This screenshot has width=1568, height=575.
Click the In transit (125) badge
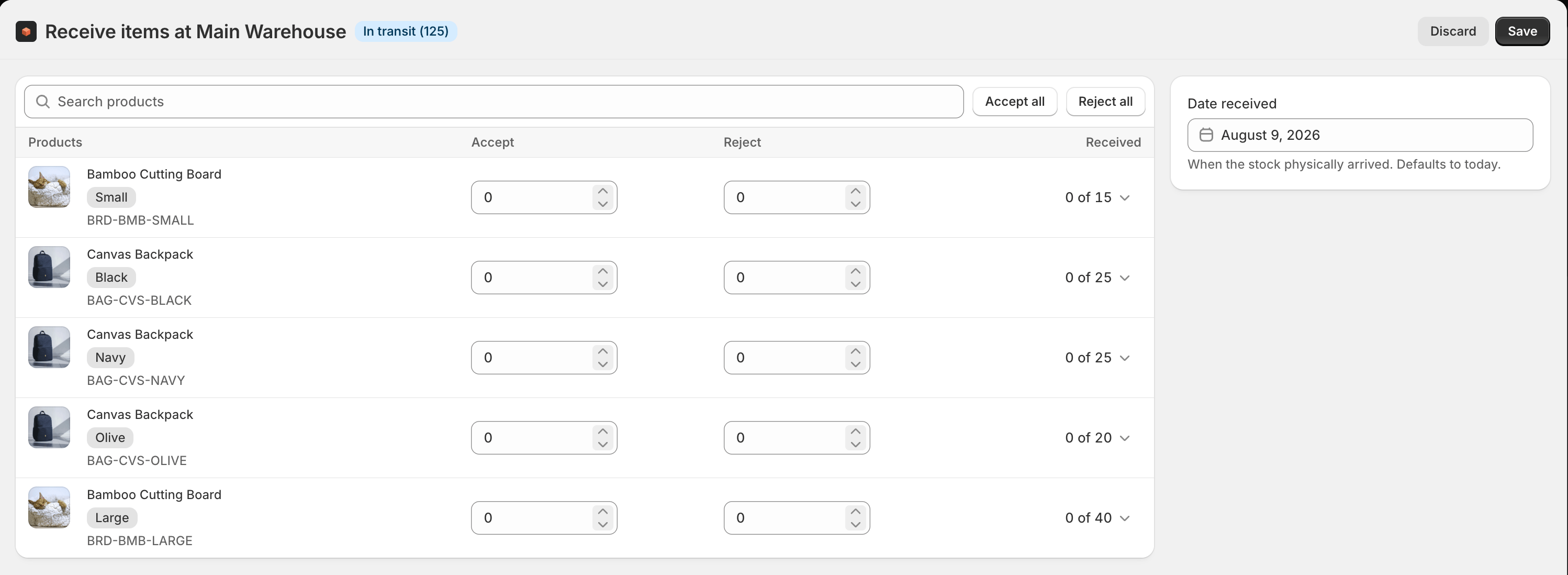point(406,31)
